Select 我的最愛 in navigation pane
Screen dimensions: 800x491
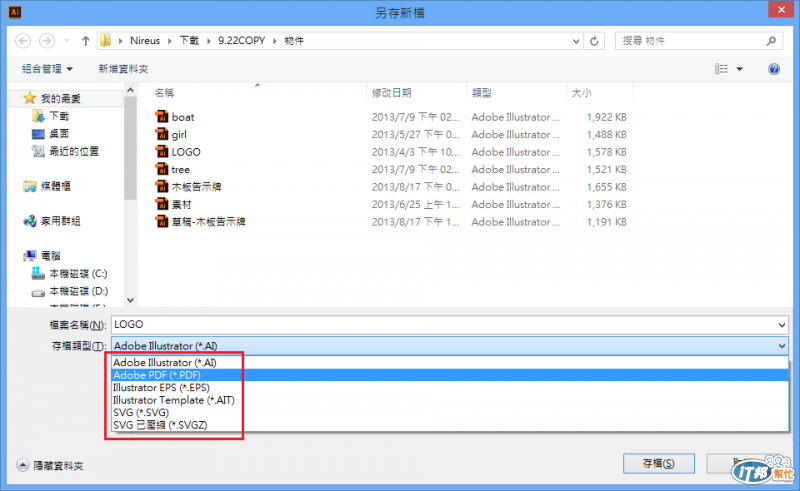pos(60,99)
